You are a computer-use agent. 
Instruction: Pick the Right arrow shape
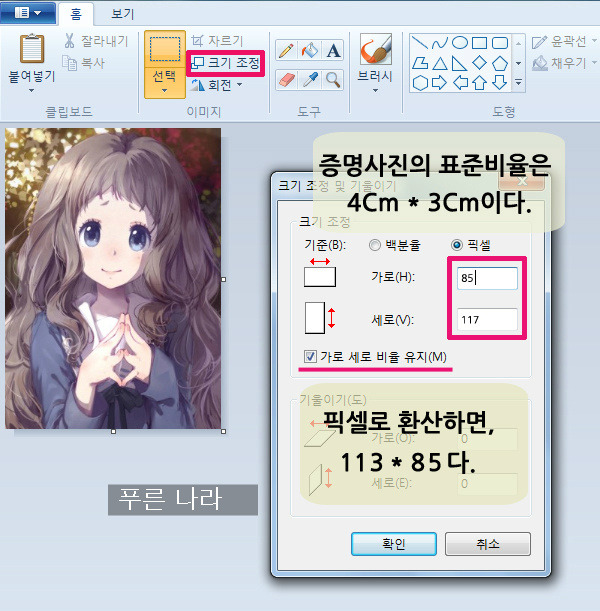coord(439,83)
